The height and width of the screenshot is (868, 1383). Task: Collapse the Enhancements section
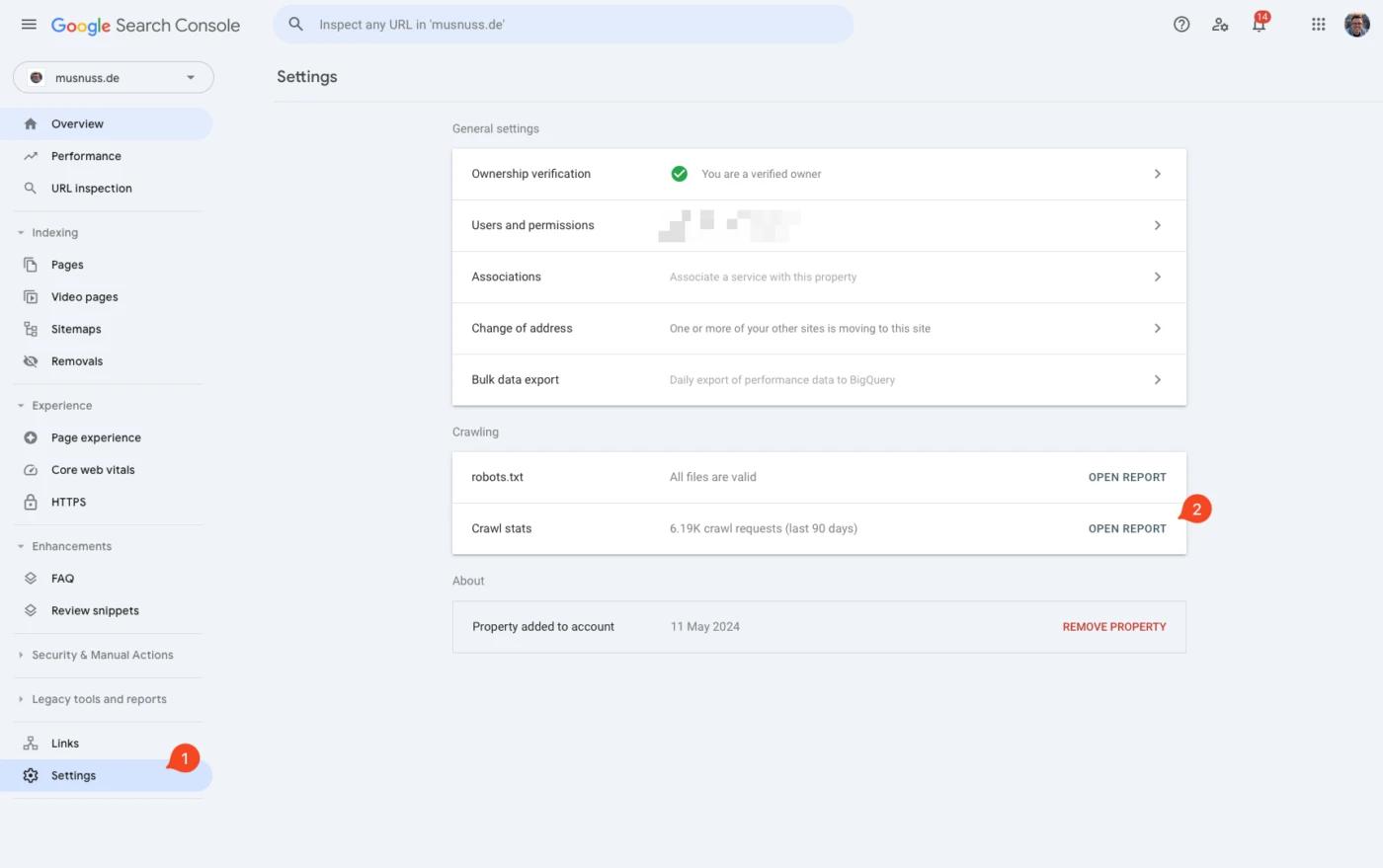click(21, 546)
